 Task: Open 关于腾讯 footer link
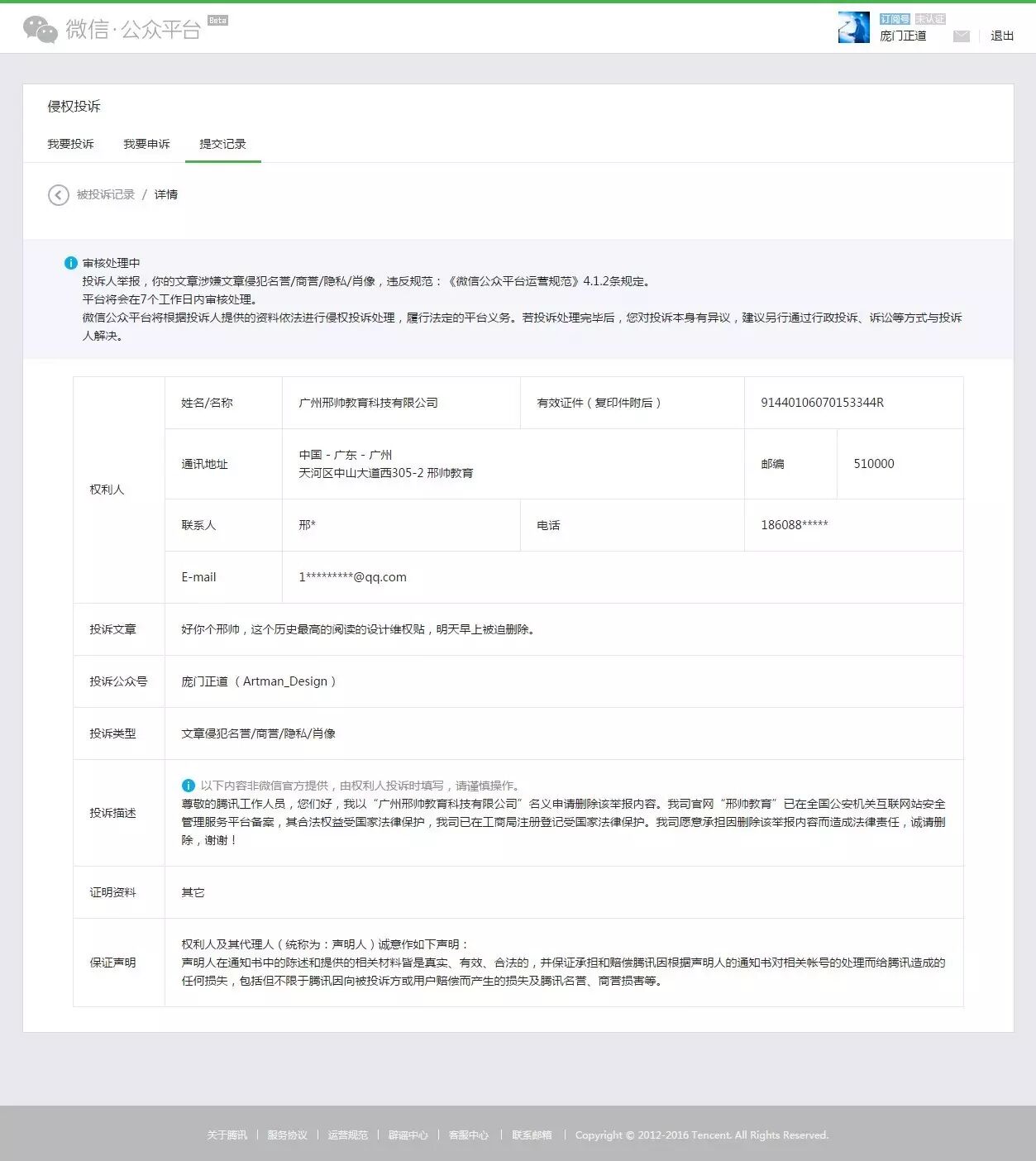227,1135
